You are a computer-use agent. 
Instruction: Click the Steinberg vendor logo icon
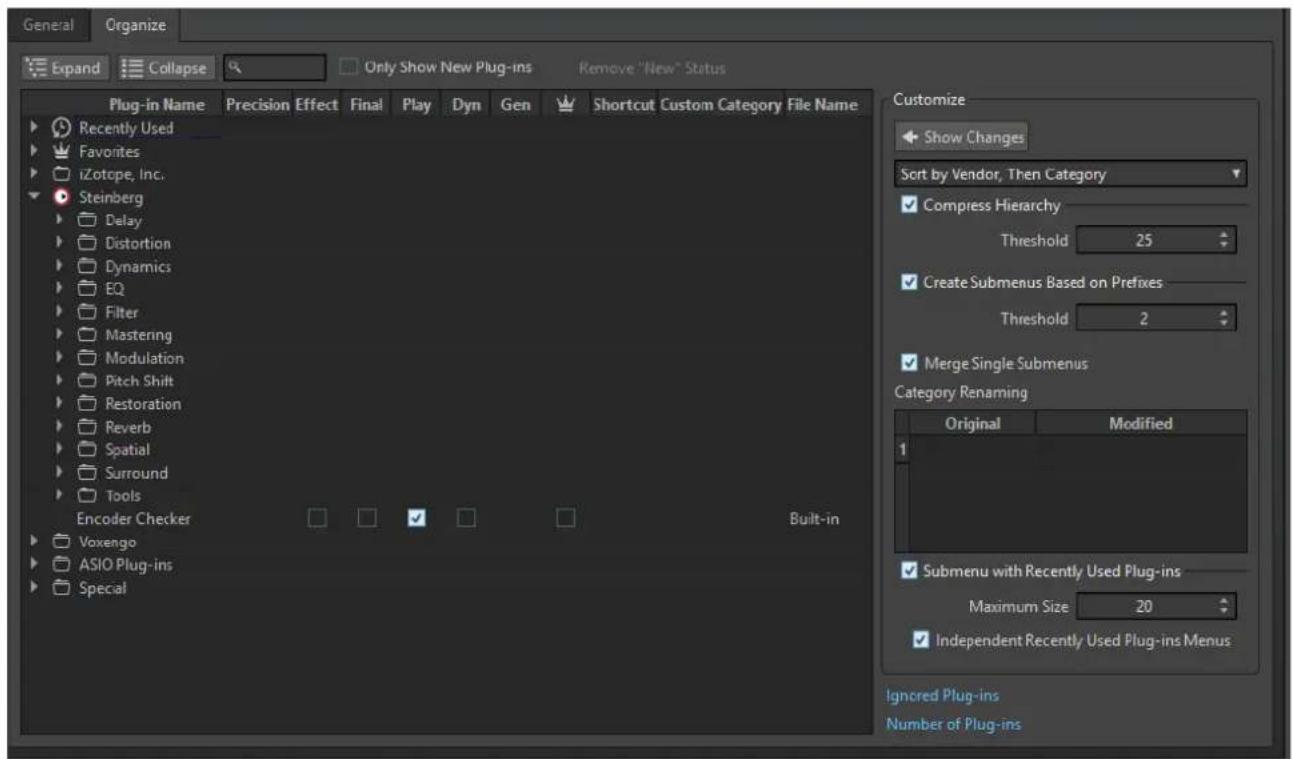tap(61, 197)
